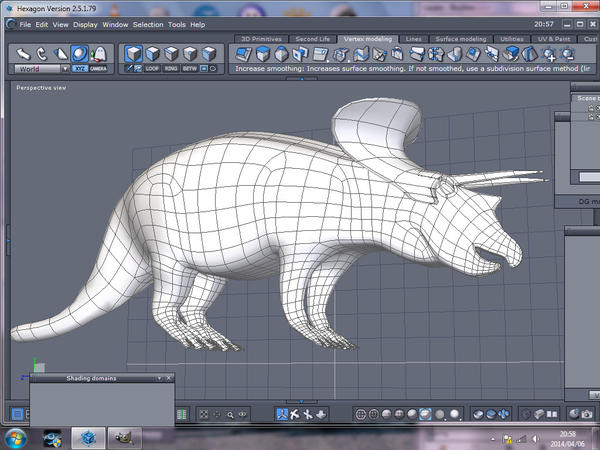Click the zoom magnifier icon in bottom bar
This screenshot has width=600, height=450.
[x=230, y=414]
